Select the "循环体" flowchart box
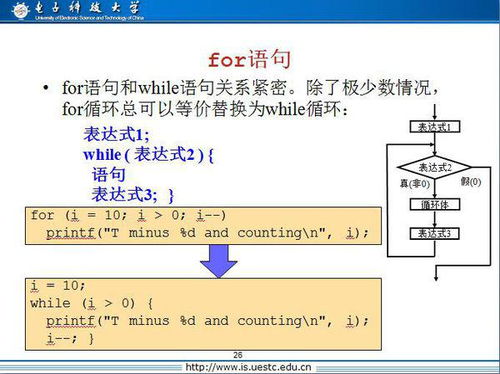Image resolution: width=500 pixels, height=374 pixels. click(x=435, y=204)
